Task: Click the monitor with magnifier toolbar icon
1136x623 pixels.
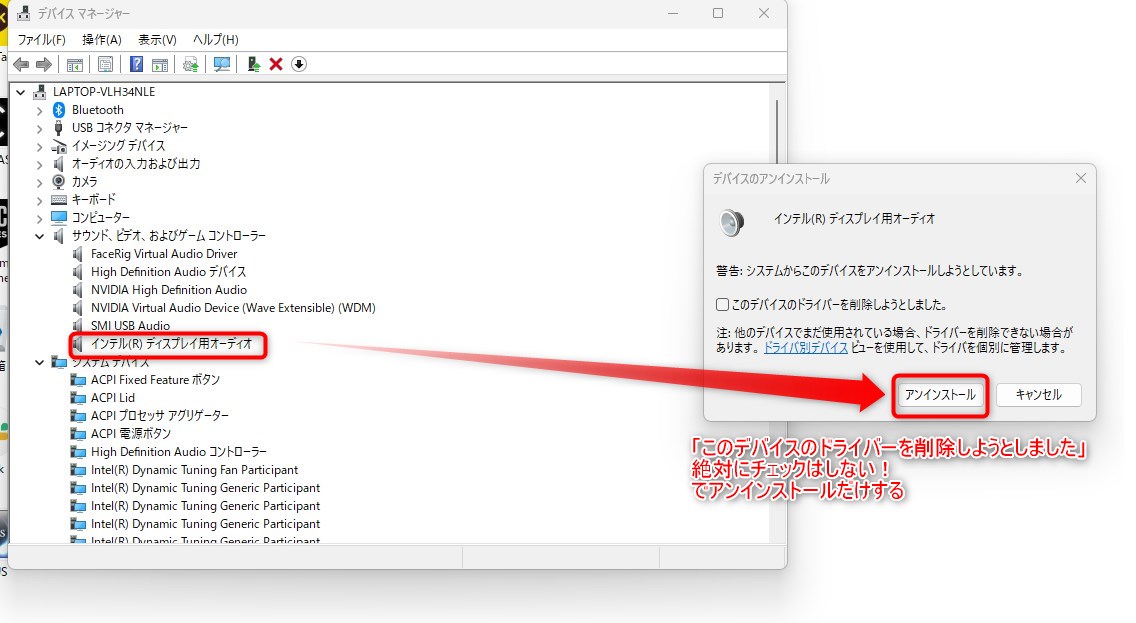Action: [222, 63]
